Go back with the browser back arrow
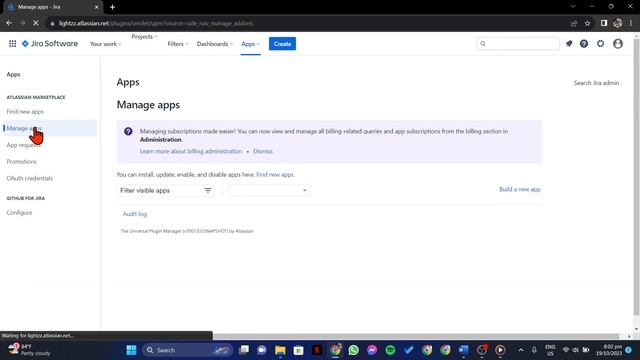640x360 pixels. (9, 23)
